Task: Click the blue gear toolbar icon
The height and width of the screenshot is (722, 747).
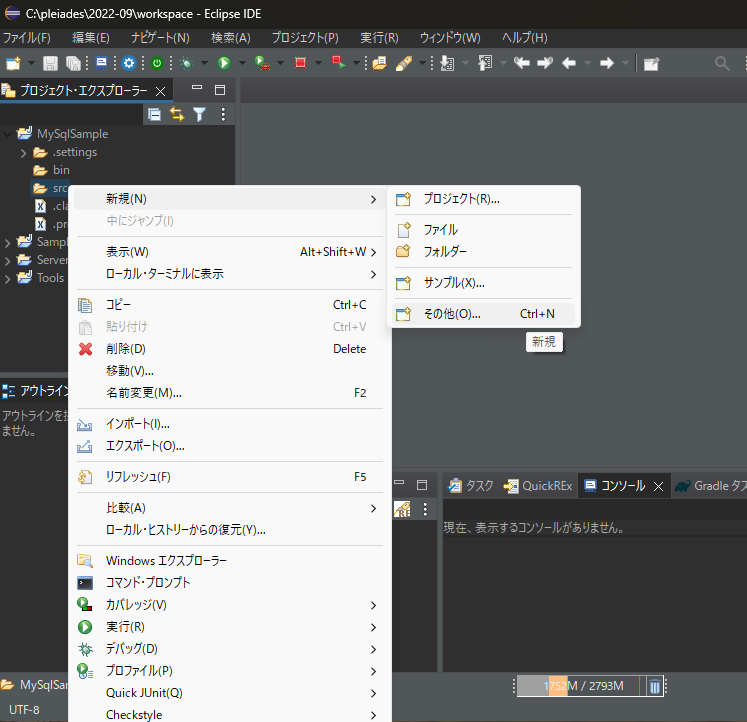Action: (x=129, y=63)
